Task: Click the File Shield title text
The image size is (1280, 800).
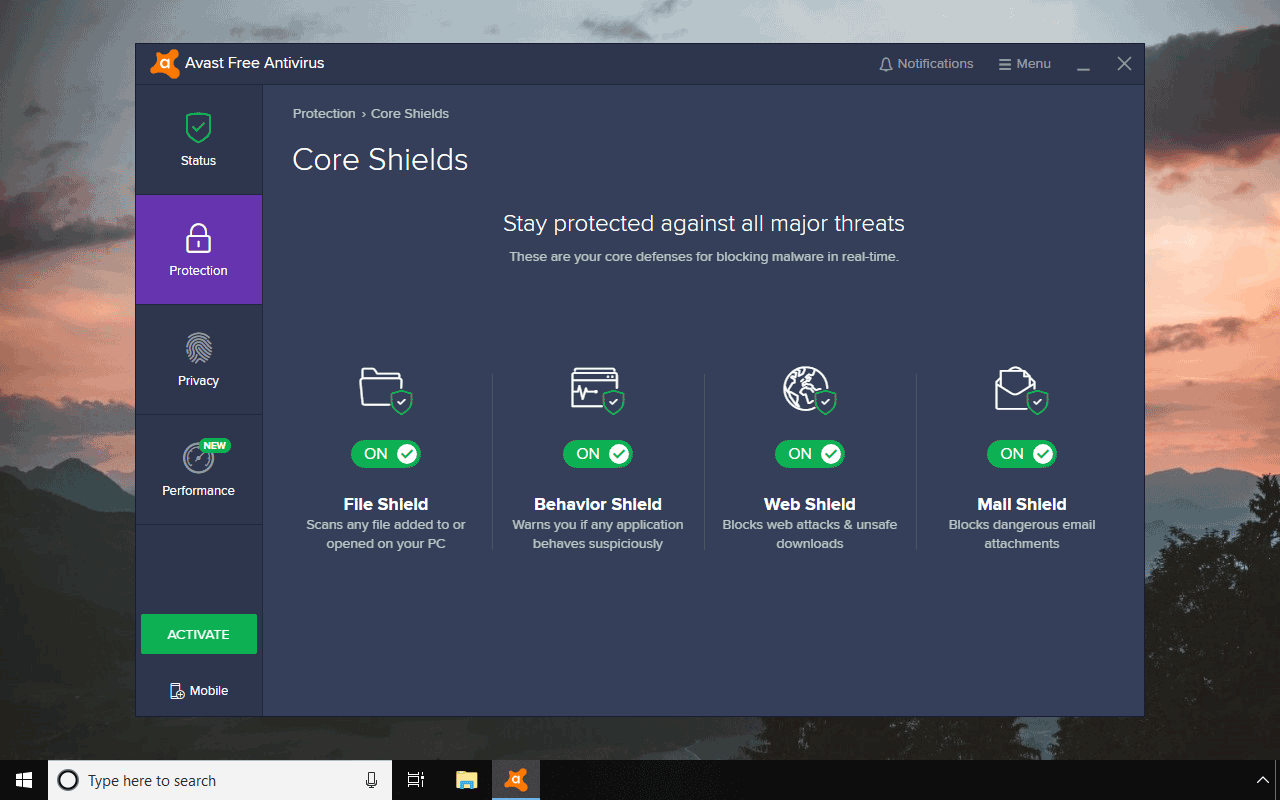Action: (386, 504)
